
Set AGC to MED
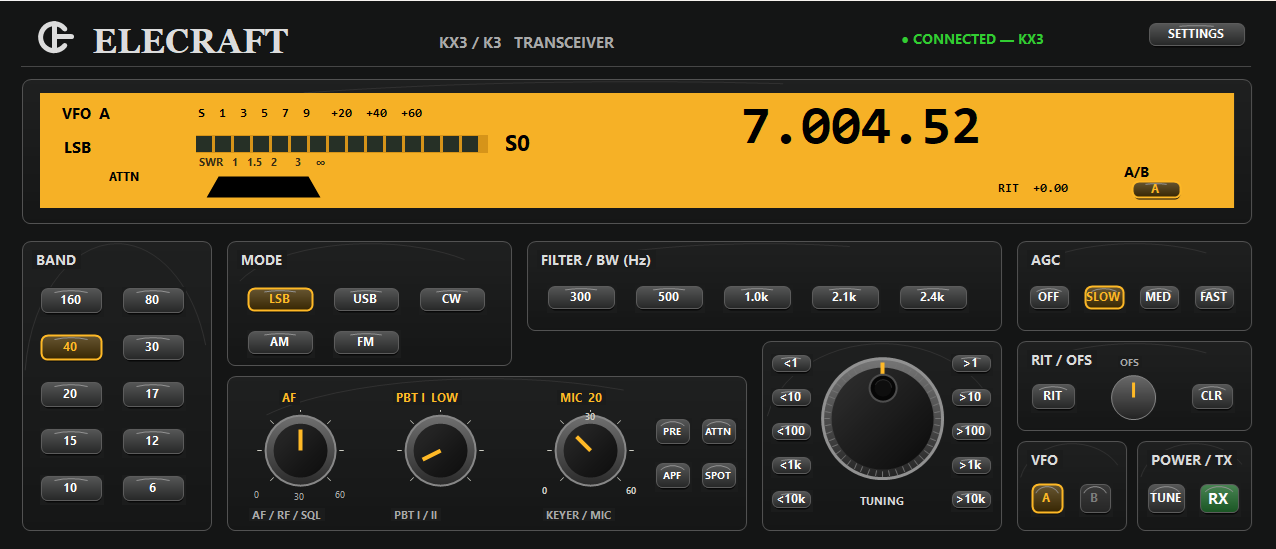coord(1159,297)
